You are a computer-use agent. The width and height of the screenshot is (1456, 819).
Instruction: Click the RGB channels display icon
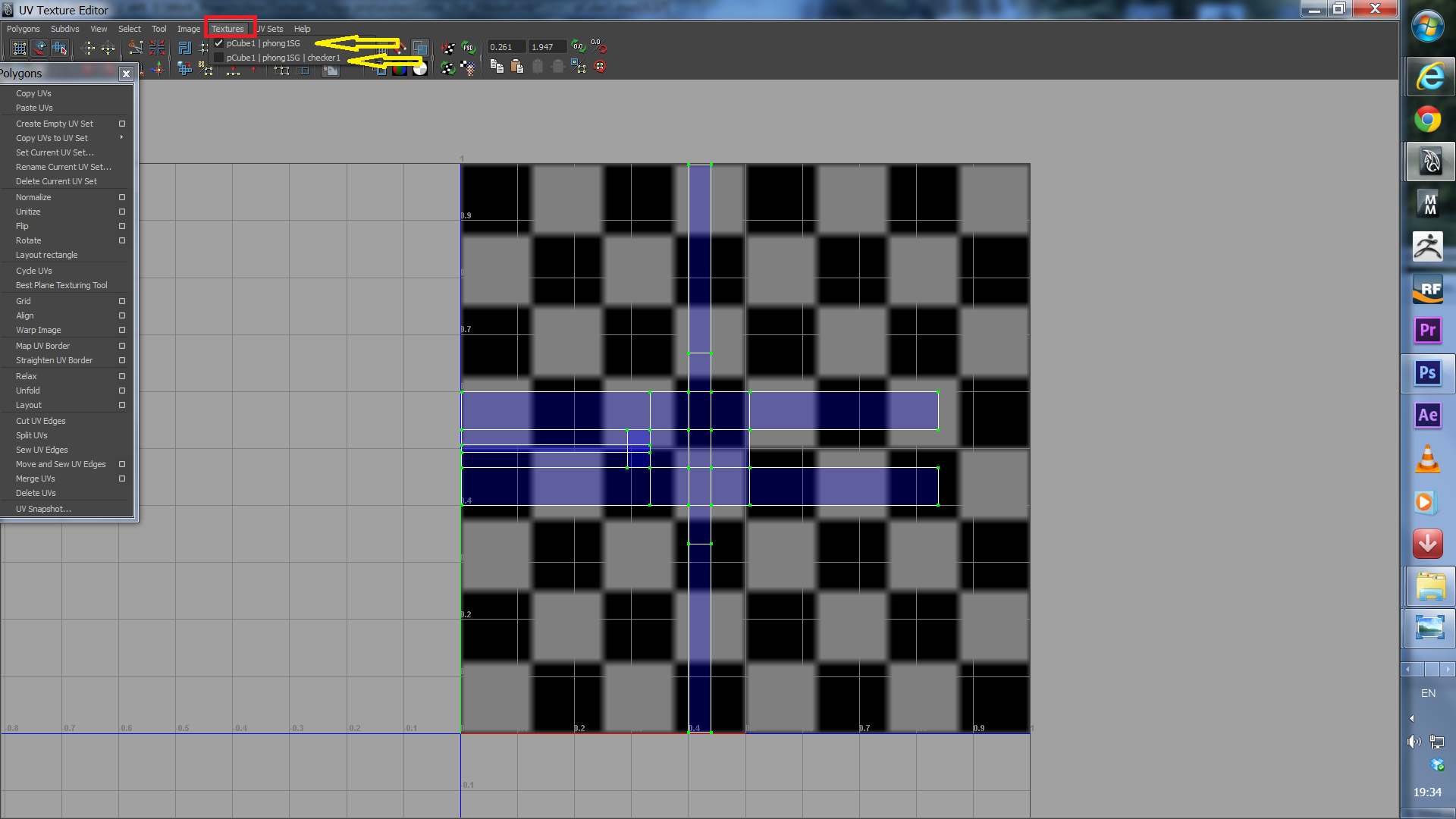pyautogui.click(x=399, y=69)
